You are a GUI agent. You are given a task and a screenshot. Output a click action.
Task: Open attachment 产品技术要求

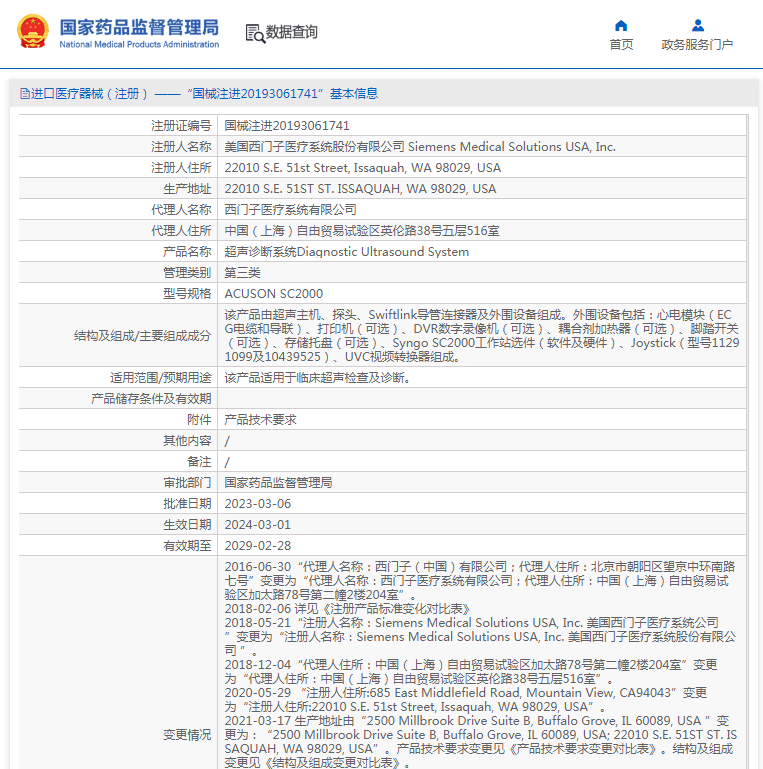point(260,420)
